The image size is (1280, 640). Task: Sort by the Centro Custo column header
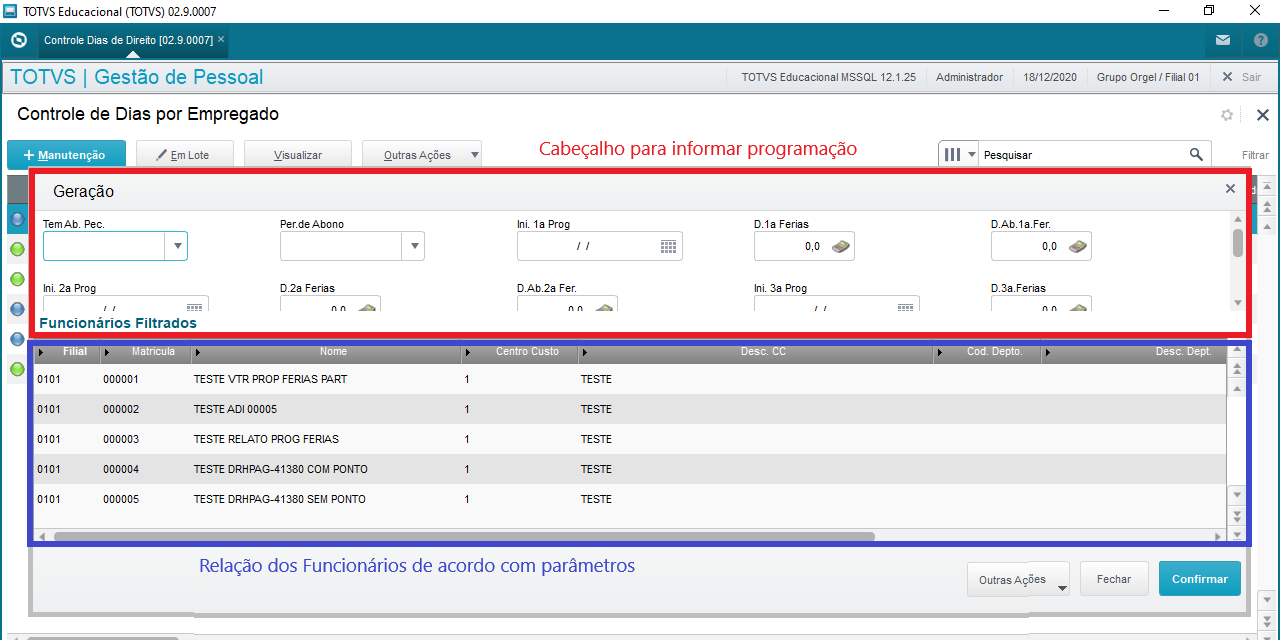coord(518,352)
